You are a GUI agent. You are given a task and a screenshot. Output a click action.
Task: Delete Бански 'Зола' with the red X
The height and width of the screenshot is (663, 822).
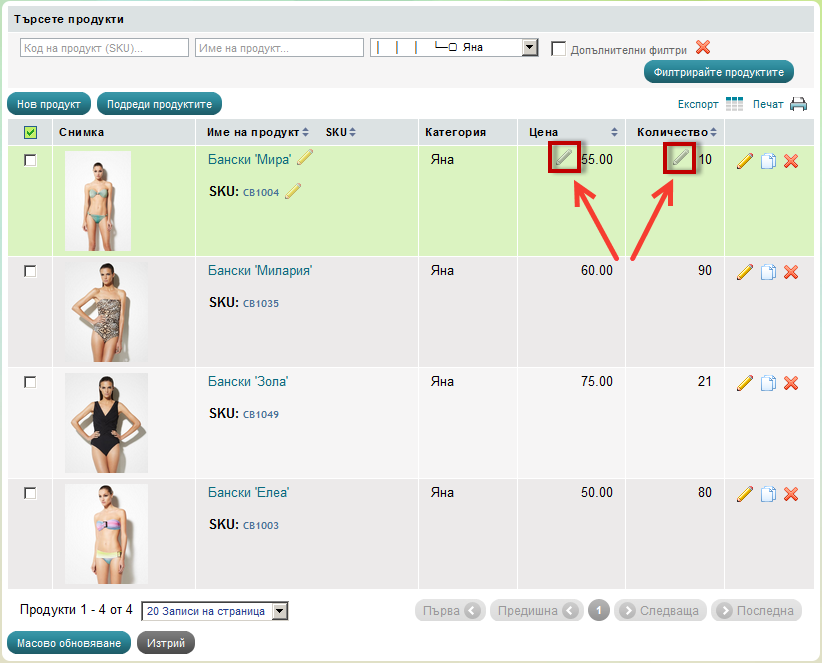coord(791,383)
